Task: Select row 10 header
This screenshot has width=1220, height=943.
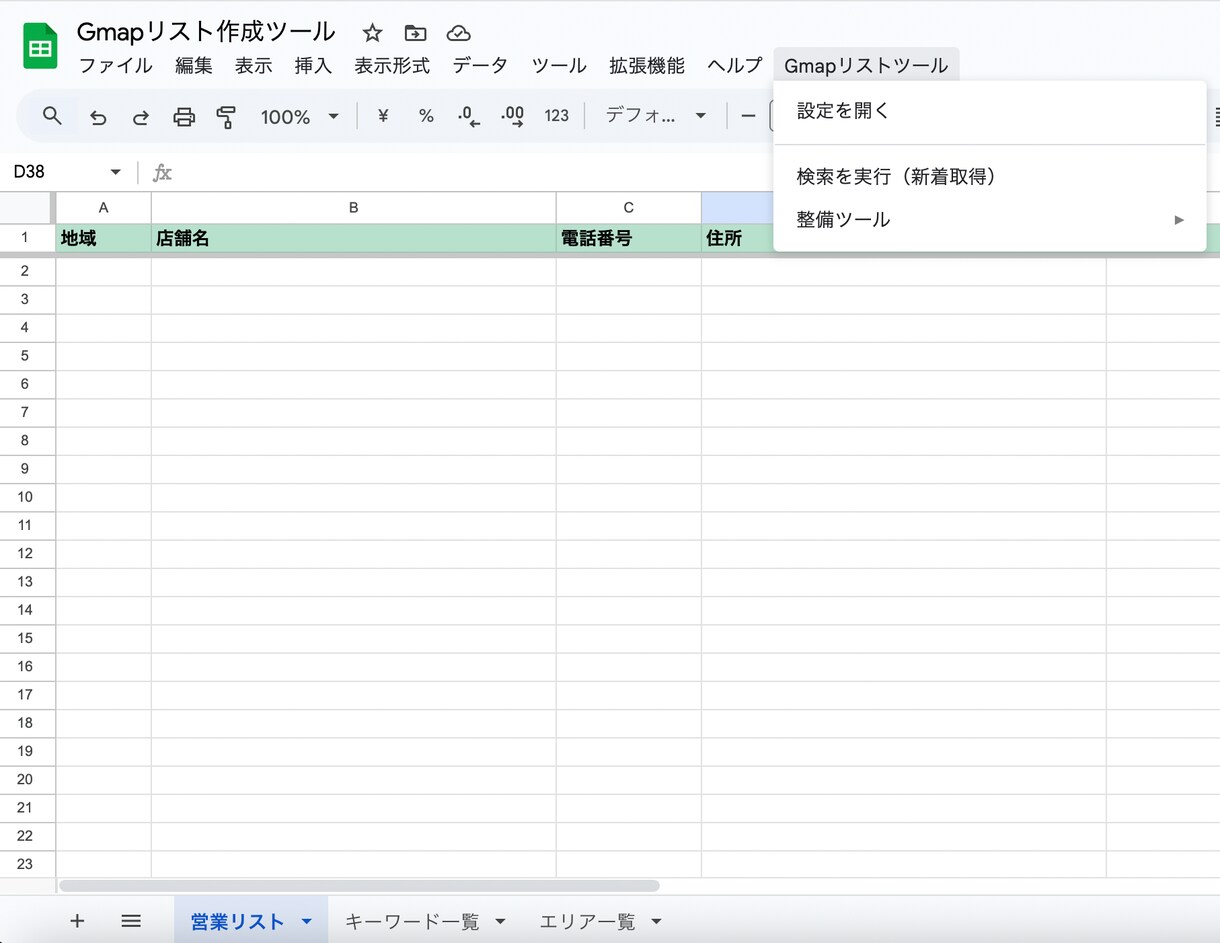Action: pyautogui.click(x=25, y=497)
